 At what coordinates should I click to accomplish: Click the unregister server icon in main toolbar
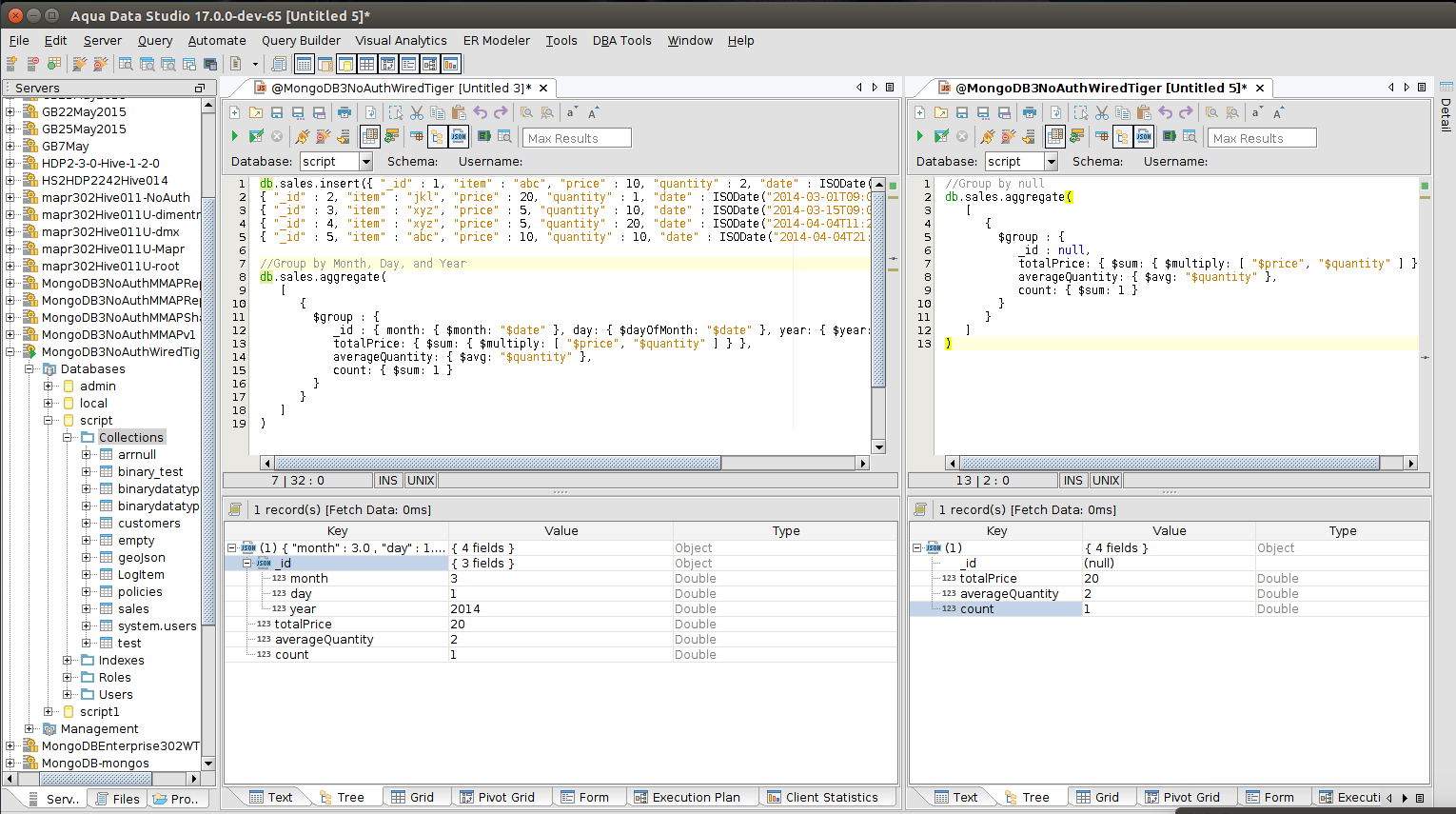click(32, 64)
